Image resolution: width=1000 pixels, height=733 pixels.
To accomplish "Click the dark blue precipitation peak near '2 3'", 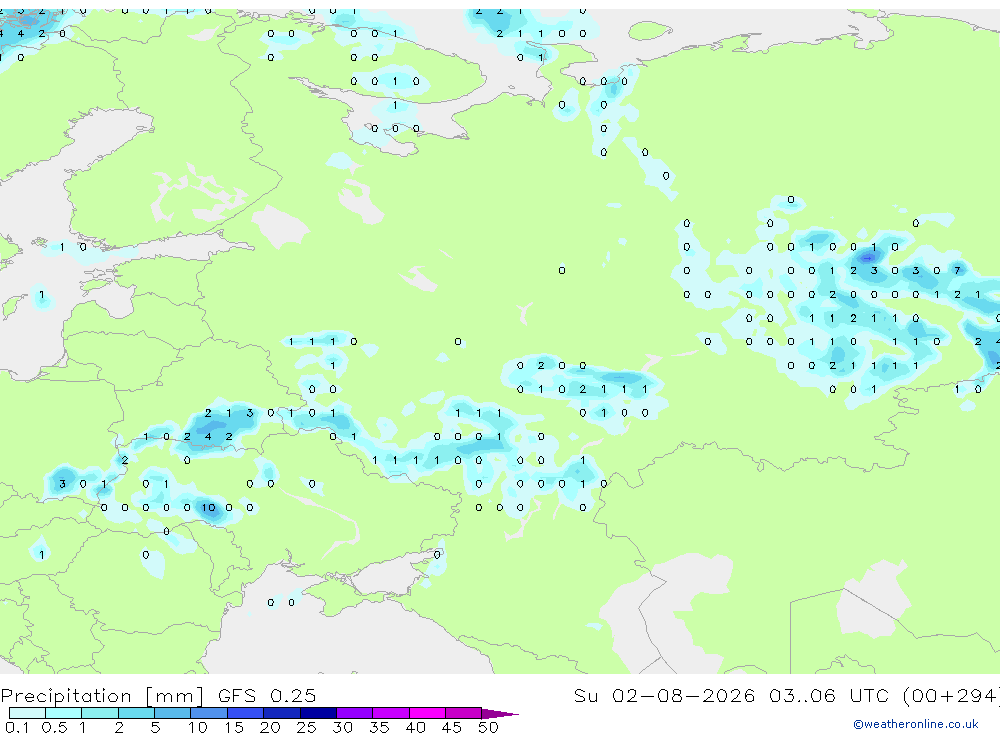I will pyautogui.click(x=867, y=258).
